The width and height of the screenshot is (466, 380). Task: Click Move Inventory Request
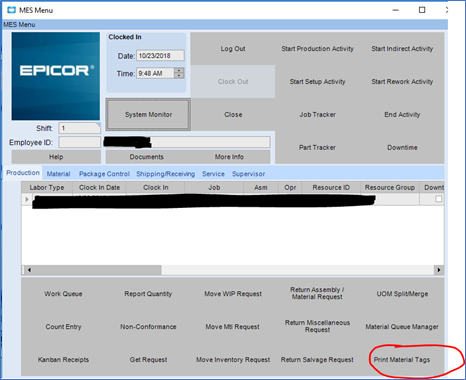tap(233, 360)
